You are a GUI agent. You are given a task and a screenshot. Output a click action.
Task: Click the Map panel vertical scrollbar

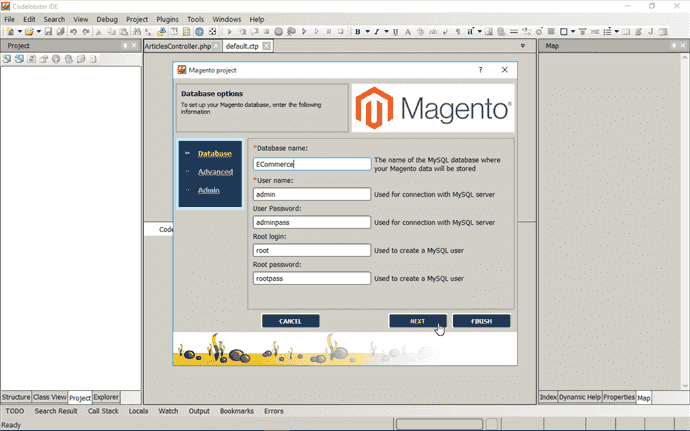pos(685,221)
